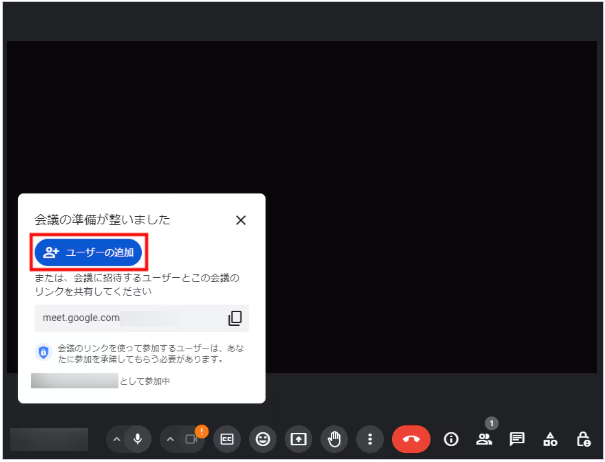Toggle the microphone mute button
The image size is (605, 462).
coord(137,439)
